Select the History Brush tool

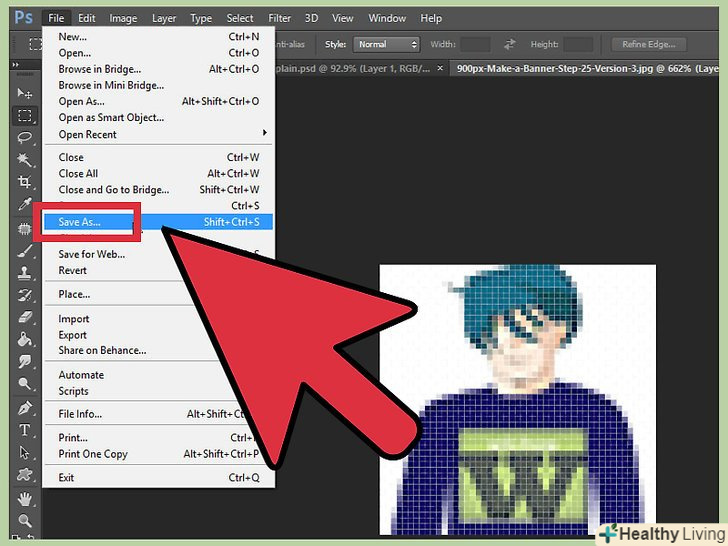coord(25,295)
